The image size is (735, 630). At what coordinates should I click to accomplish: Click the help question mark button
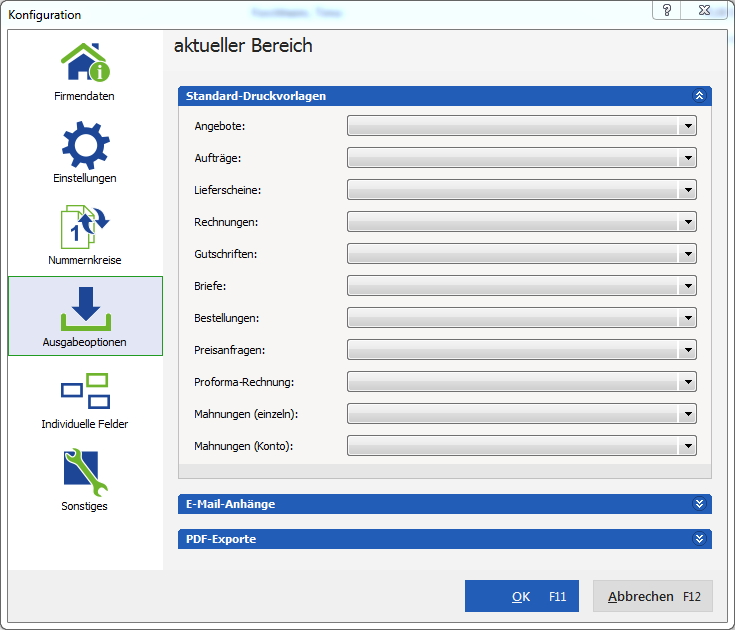point(667,10)
